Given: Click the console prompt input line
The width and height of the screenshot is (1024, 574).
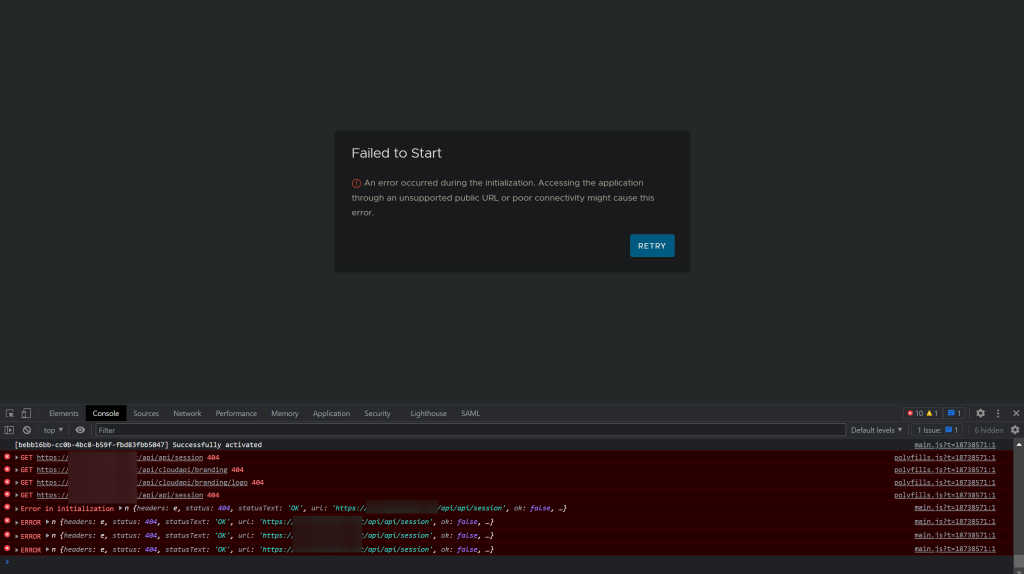Looking at the screenshot, I should pyautogui.click(x=509, y=562).
